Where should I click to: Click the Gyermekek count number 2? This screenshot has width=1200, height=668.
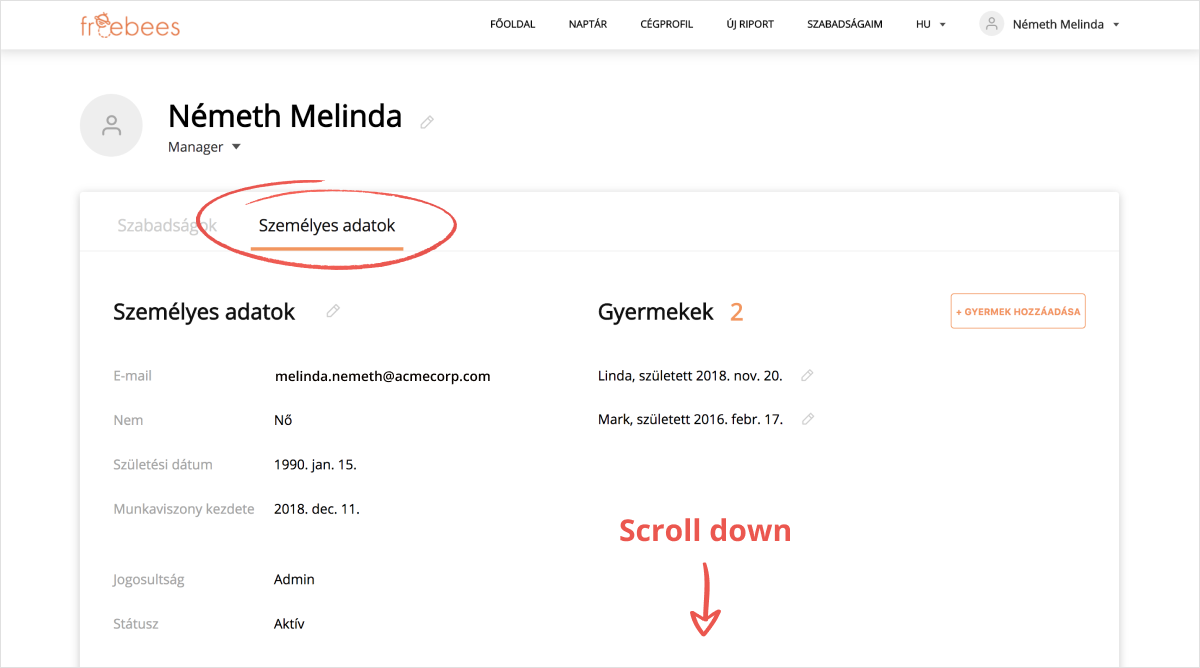737,312
